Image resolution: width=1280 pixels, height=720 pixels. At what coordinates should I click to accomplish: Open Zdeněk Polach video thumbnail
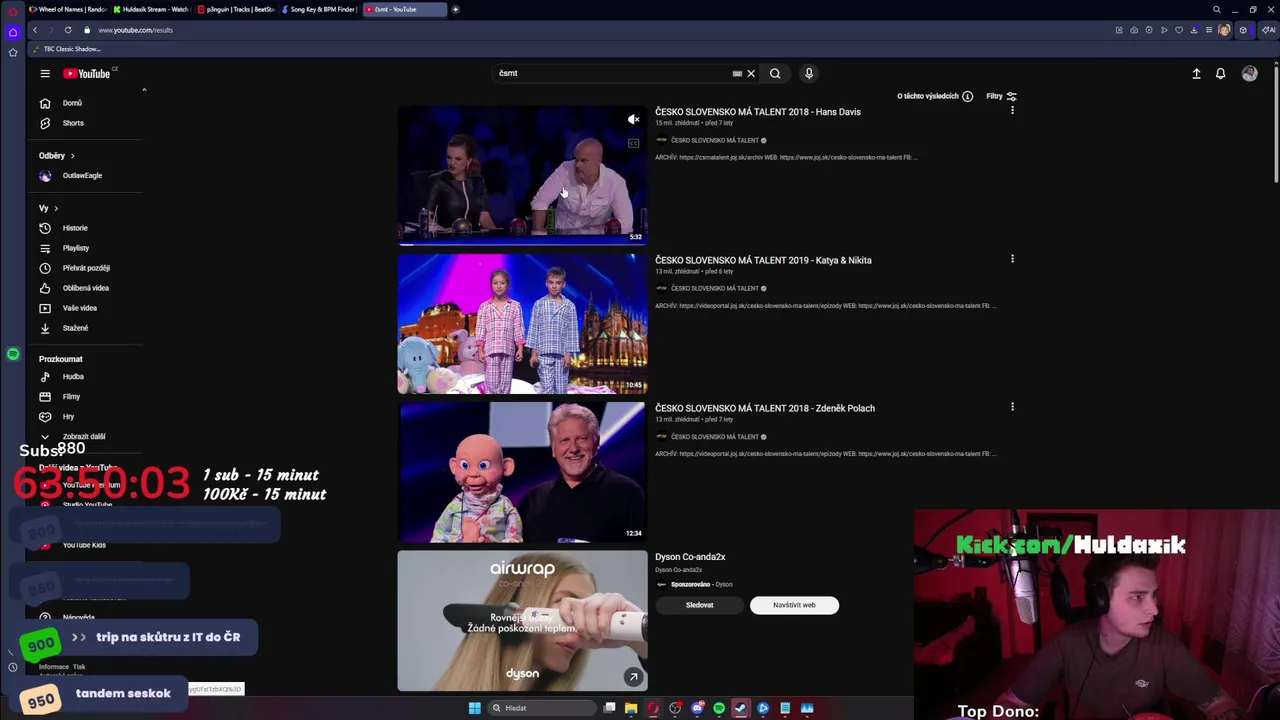pyautogui.click(x=522, y=472)
